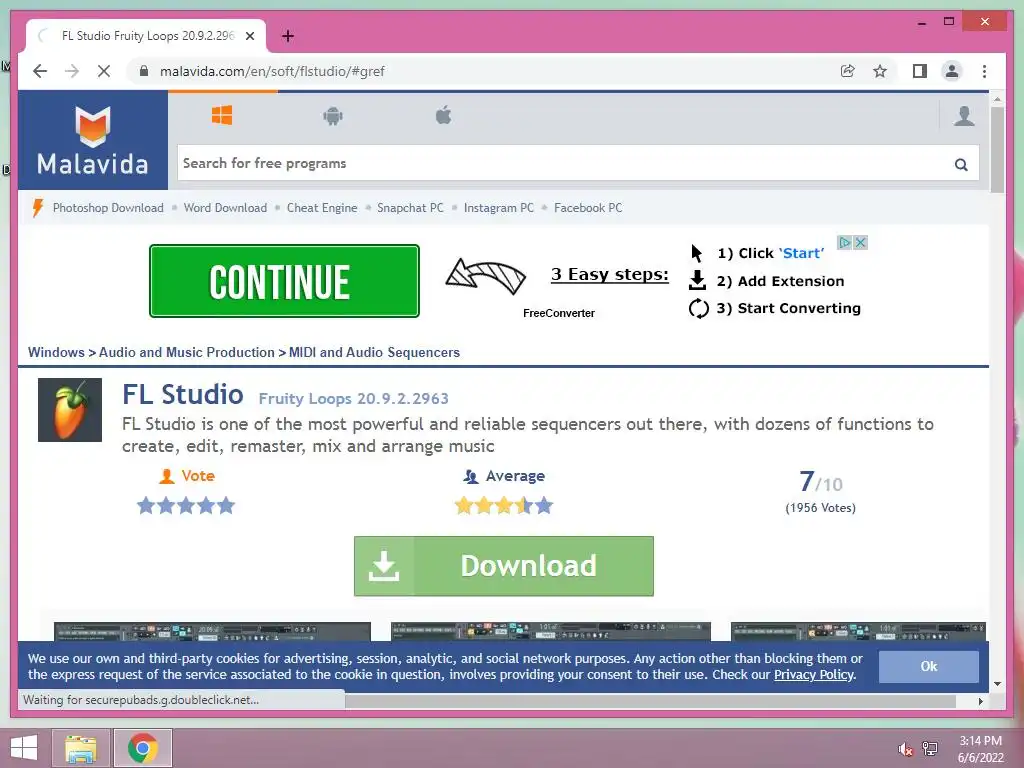Open Cheat Engine link
The image size is (1024, 768).
point(322,208)
